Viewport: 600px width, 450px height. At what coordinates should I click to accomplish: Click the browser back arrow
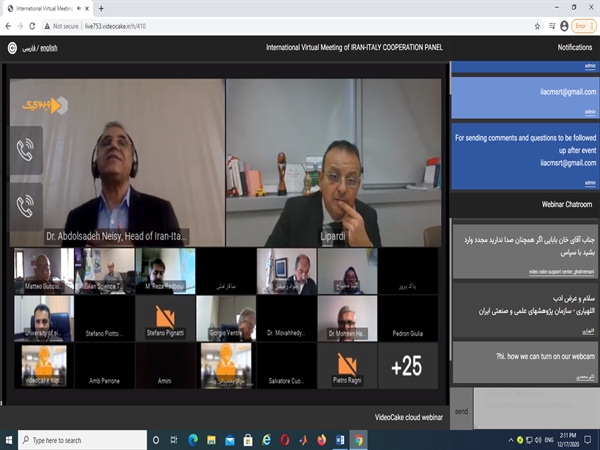(x=8, y=26)
